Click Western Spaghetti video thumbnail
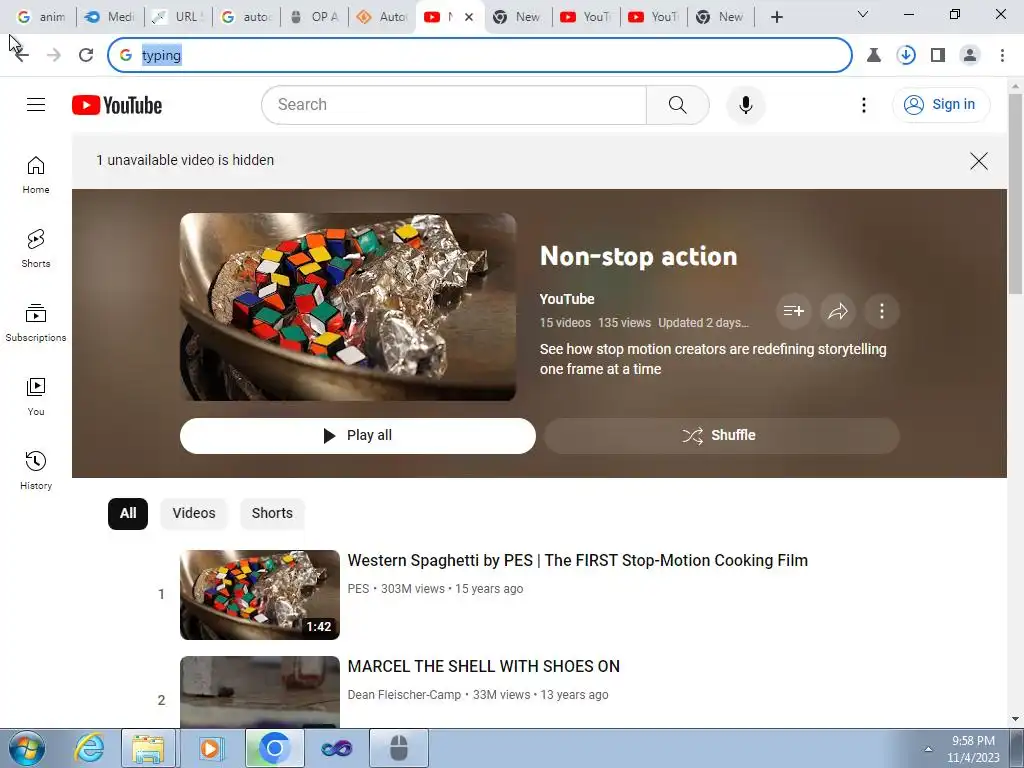Image resolution: width=1024 pixels, height=768 pixels. tap(260, 595)
